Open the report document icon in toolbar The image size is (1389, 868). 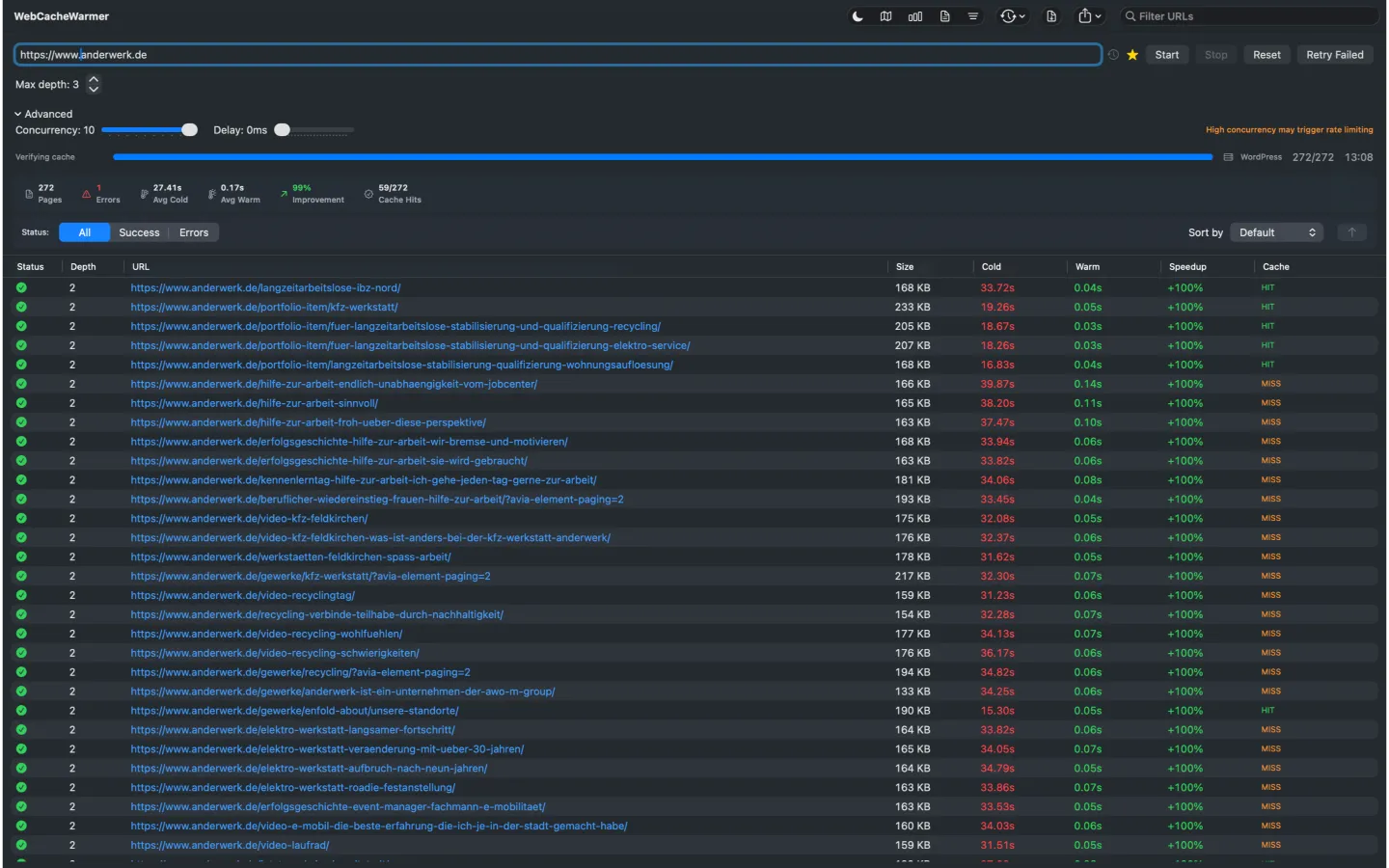(x=944, y=15)
